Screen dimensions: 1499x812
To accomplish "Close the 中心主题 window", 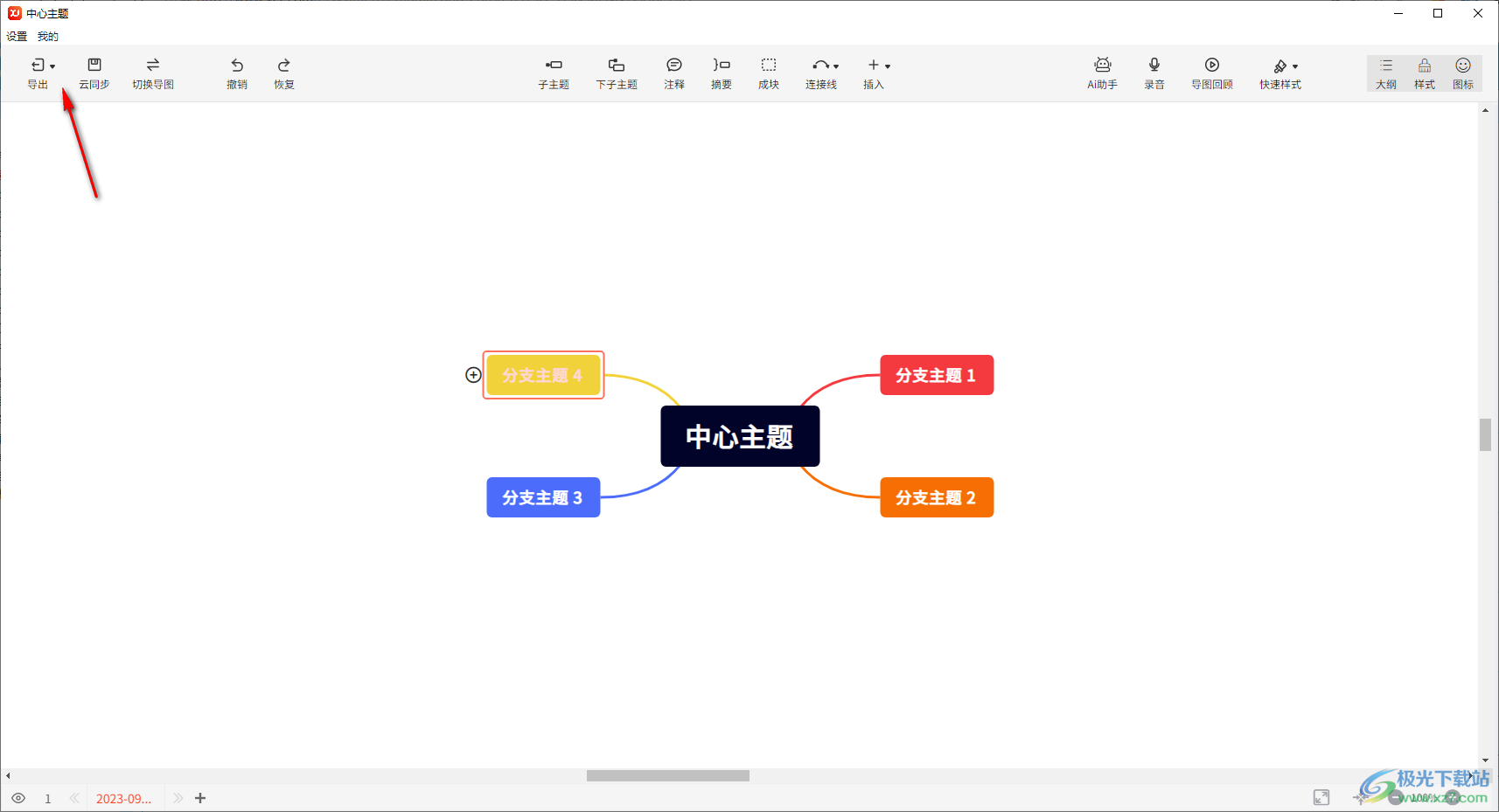I will pos(1478,13).
